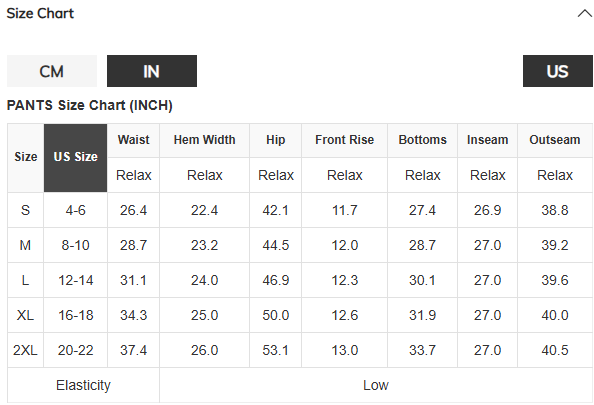594x405 pixels.
Task: Click the 12-14 US size cell
Action: (x=76, y=280)
